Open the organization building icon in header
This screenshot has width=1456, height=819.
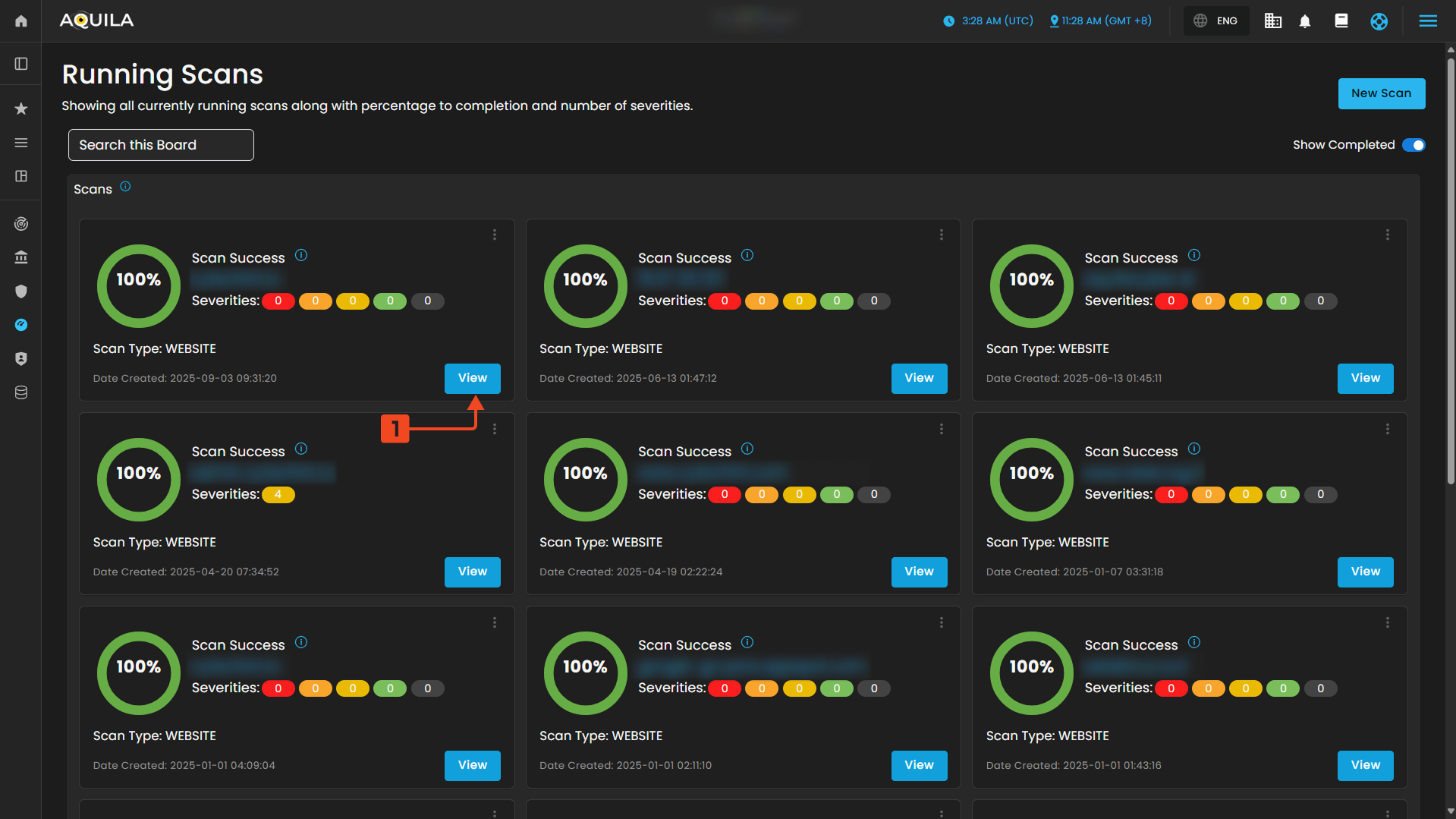click(1272, 21)
